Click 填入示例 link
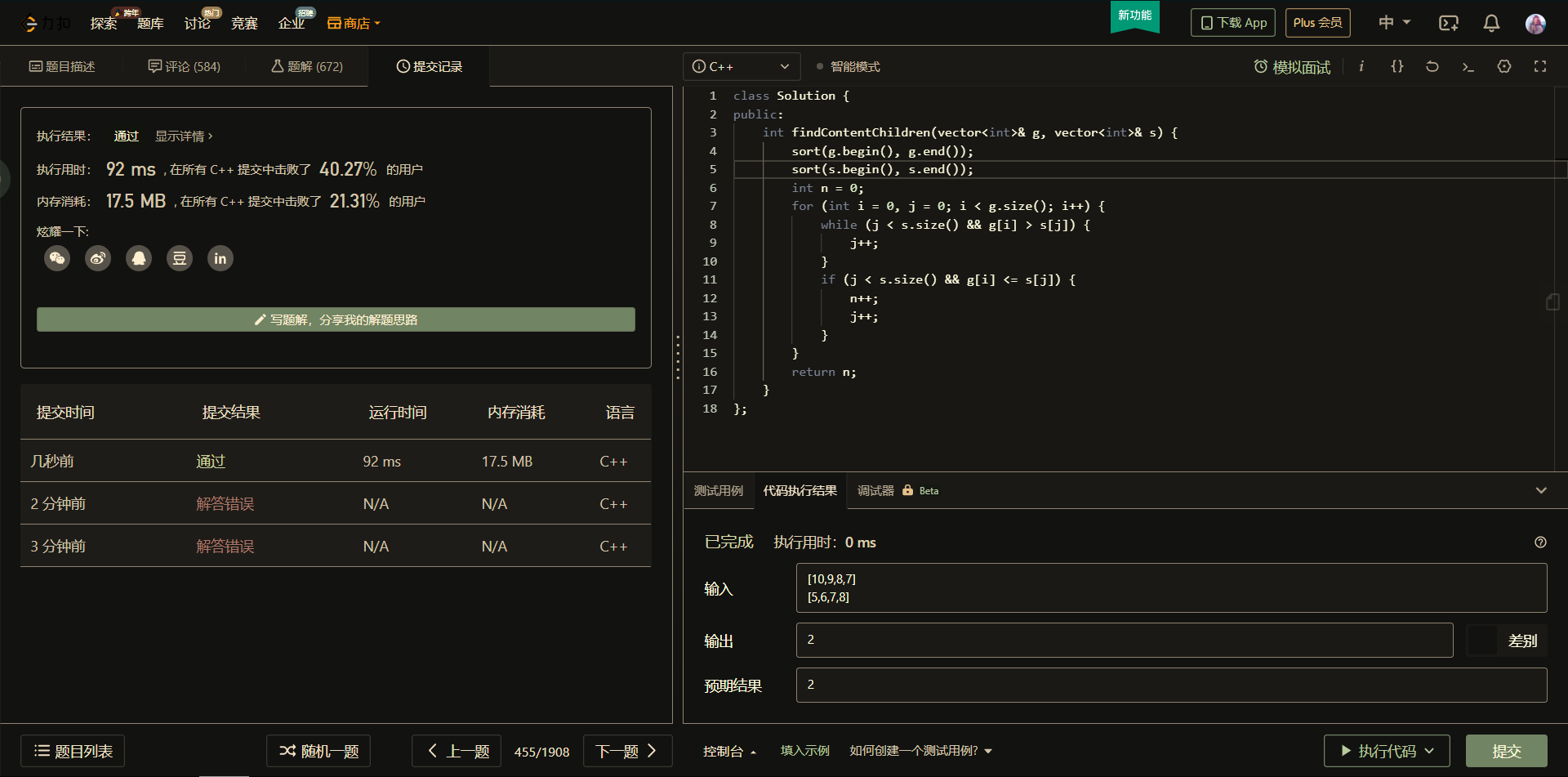Screen dimensions: 1568x777 click(x=804, y=751)
